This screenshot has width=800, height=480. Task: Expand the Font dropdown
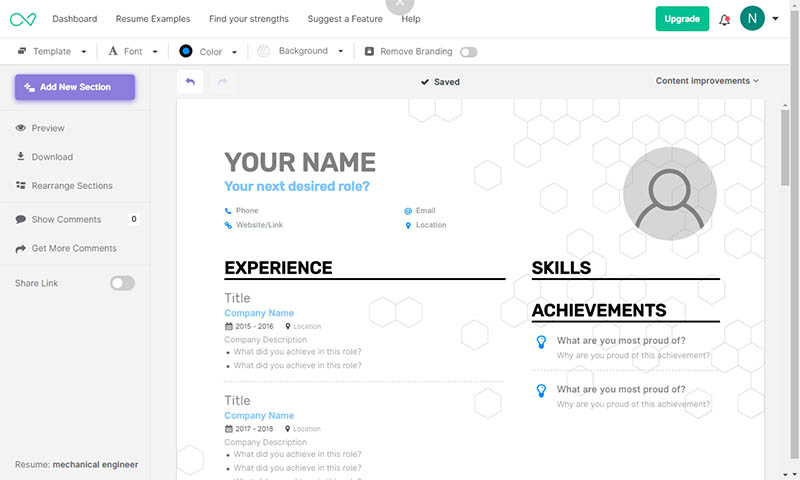(x=132, y=52)
